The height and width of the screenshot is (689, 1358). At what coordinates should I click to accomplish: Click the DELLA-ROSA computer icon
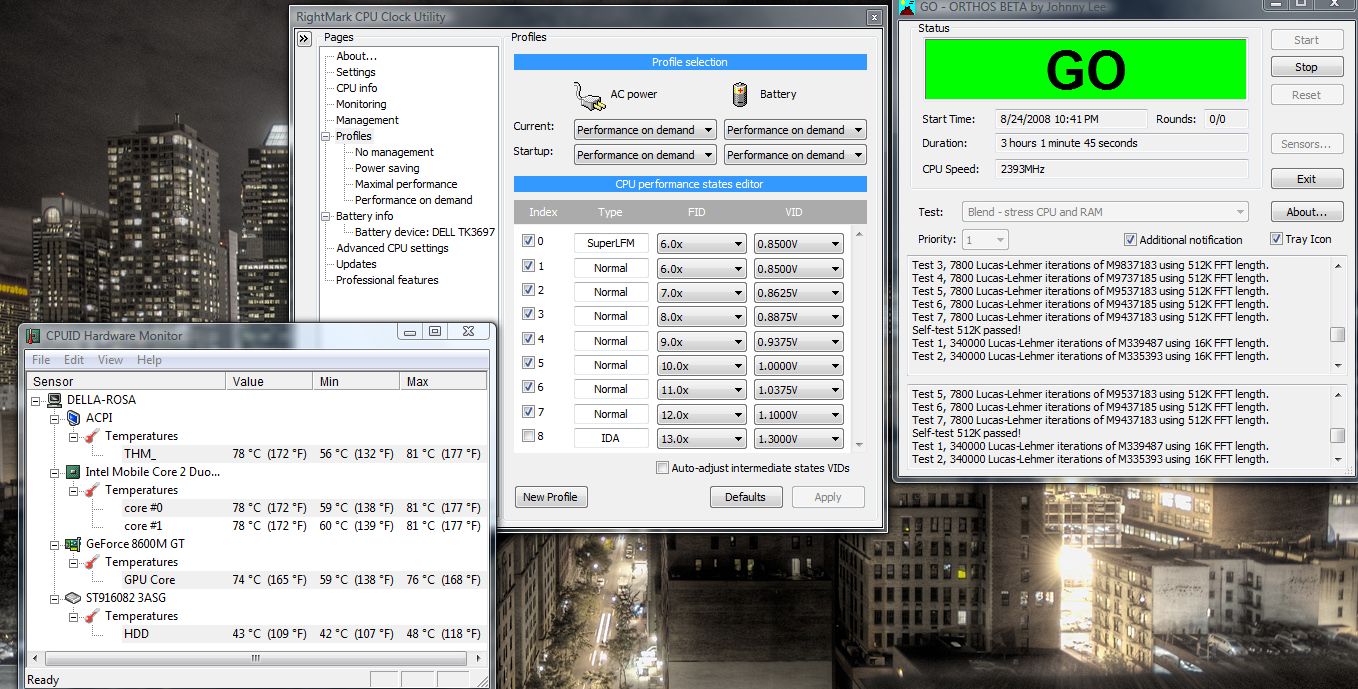click(x=55, y=400)
